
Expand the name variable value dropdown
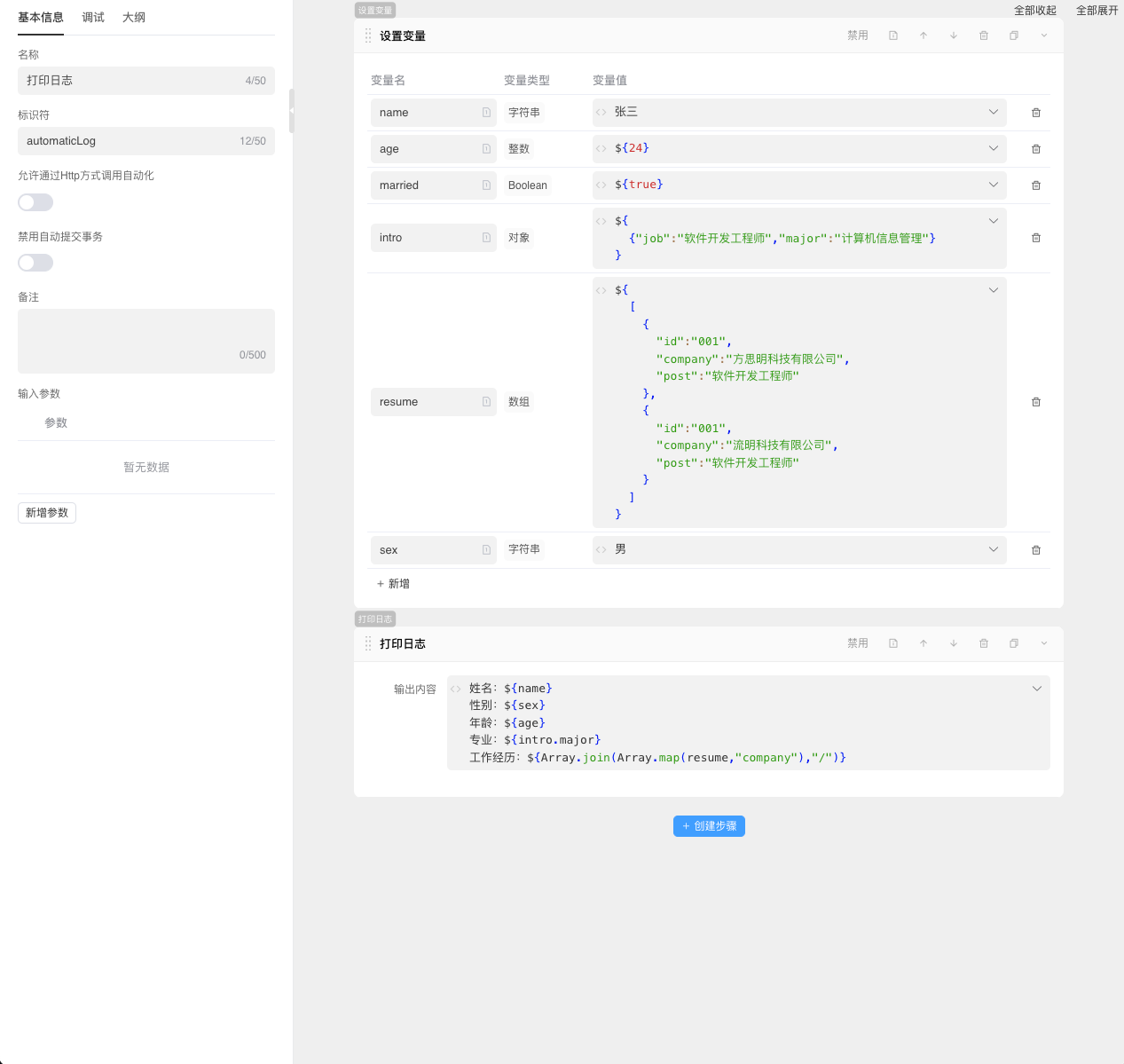[993, 112]
